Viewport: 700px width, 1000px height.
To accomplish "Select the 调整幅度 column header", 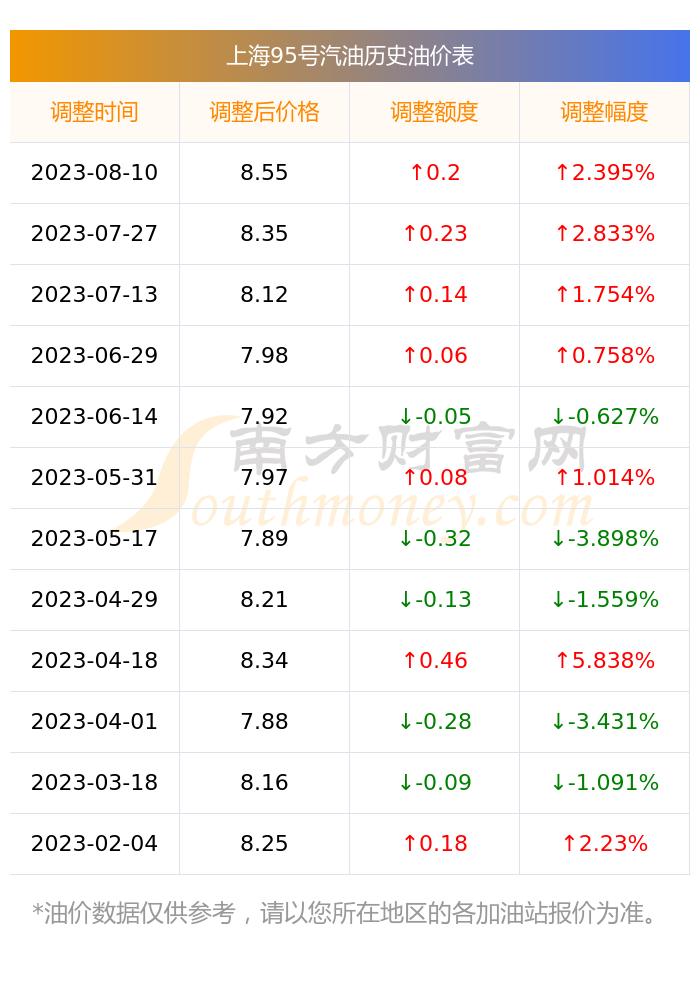I will point(604,112).
